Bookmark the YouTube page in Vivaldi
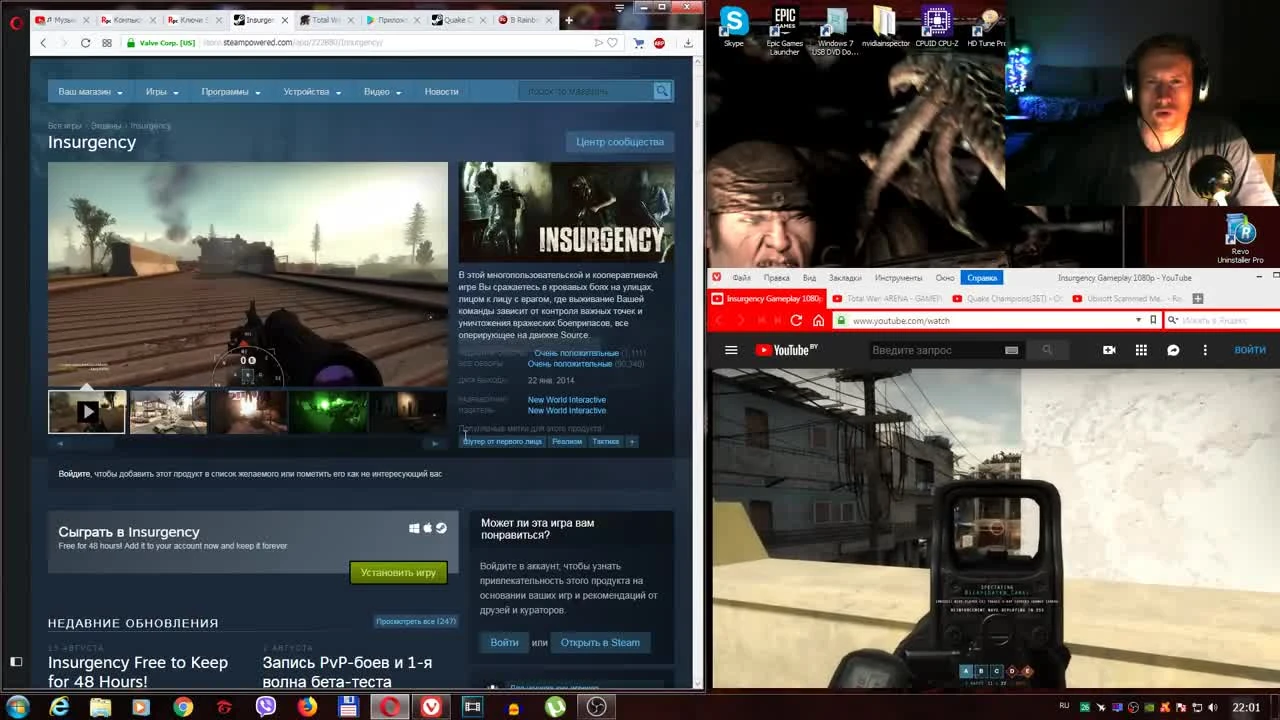Screen dimensions: 1280x720 coord(1153,320)
